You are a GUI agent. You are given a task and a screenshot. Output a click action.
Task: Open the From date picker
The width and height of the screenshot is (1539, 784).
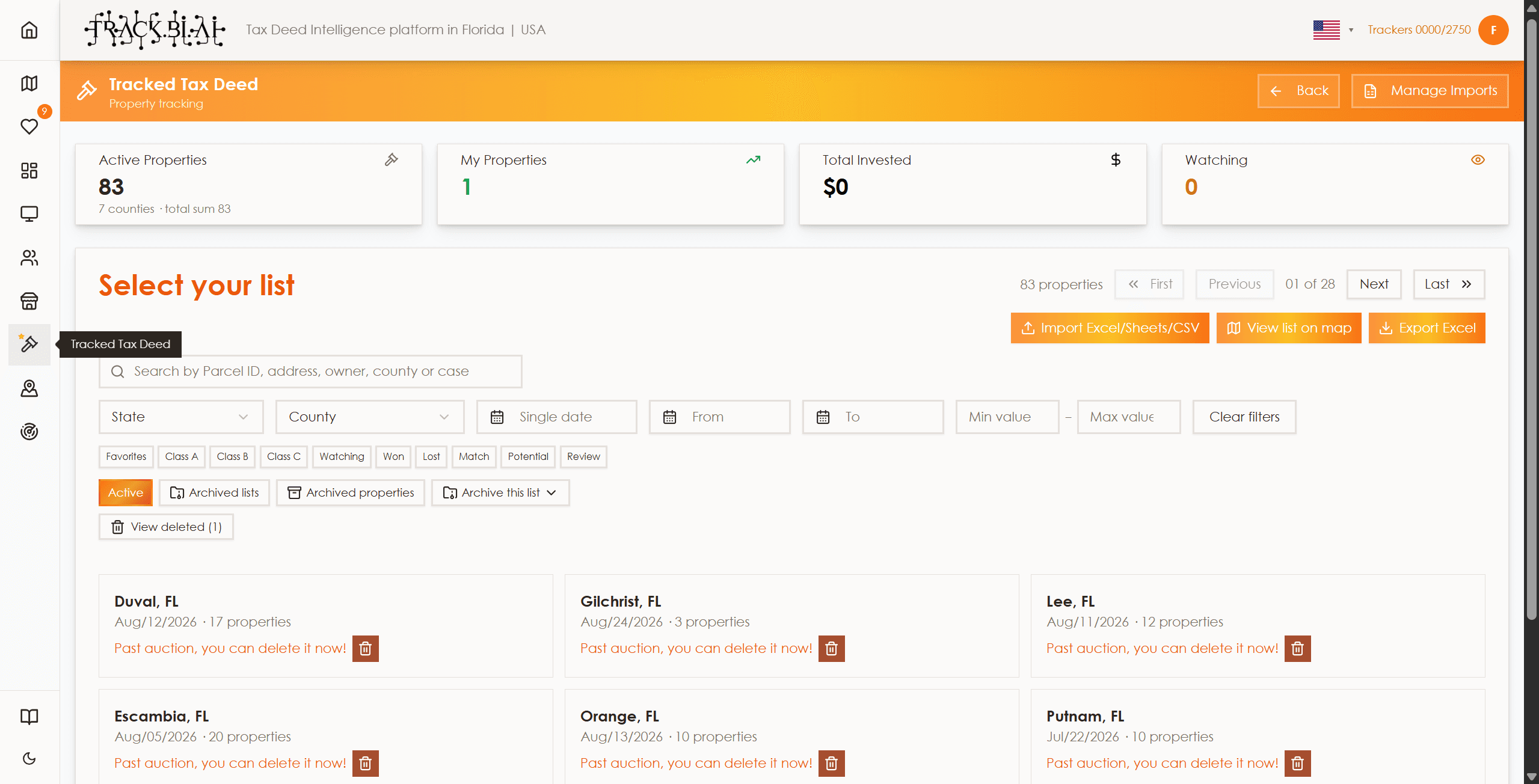pyautogui.click(x=719, y=417)
